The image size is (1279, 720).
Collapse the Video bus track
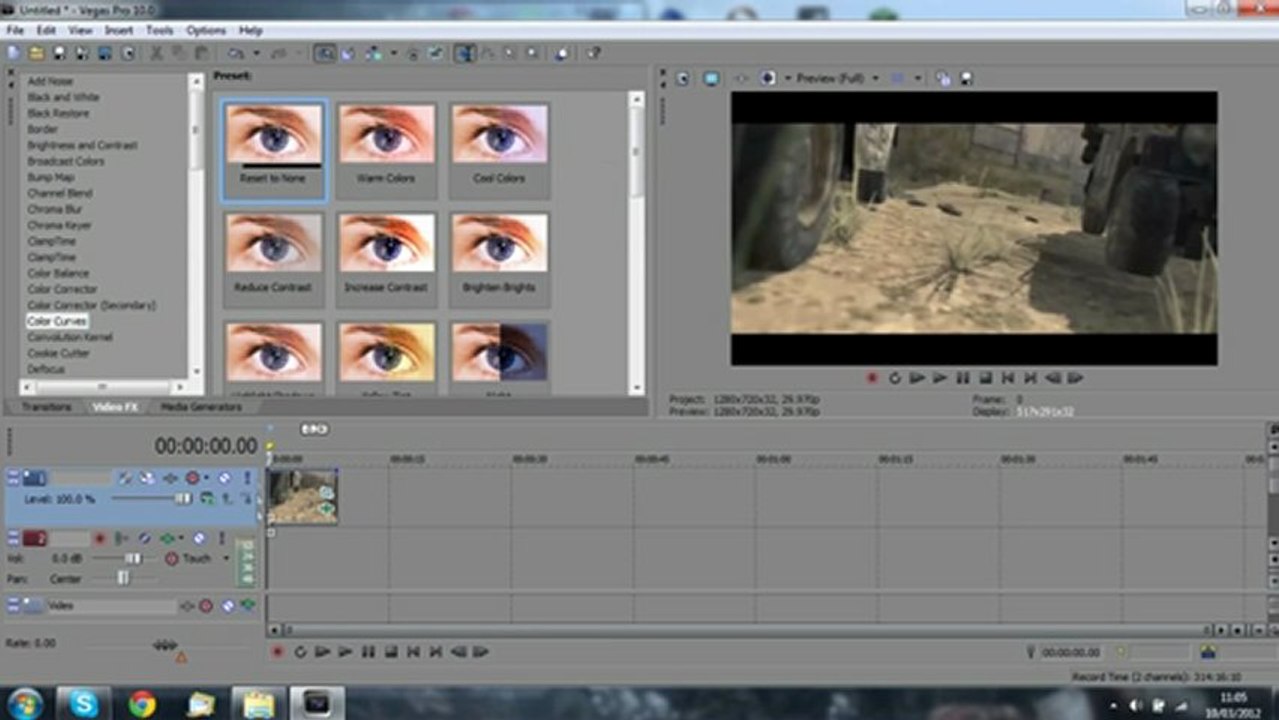pos(13,601)
